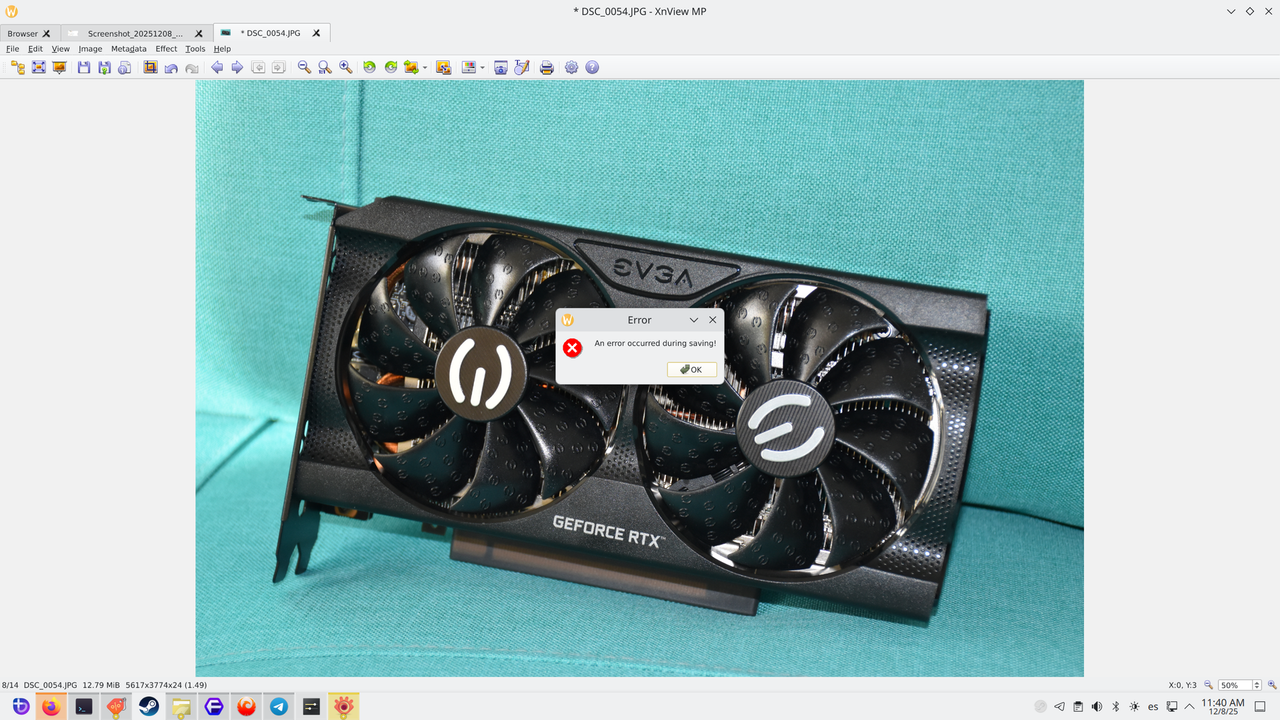Toggle fullscreen from the toolbar

tap(38, 67)
